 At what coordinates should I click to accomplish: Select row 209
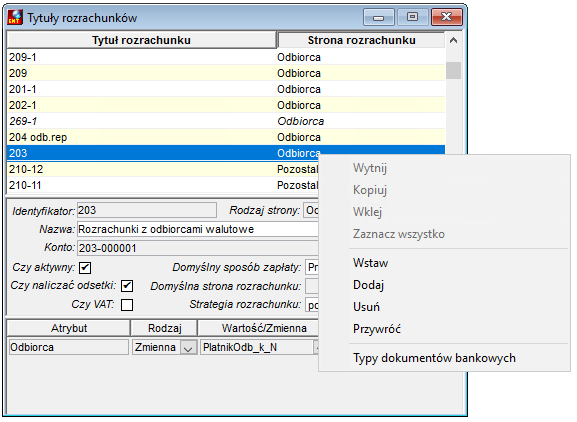tap(226, 73)
